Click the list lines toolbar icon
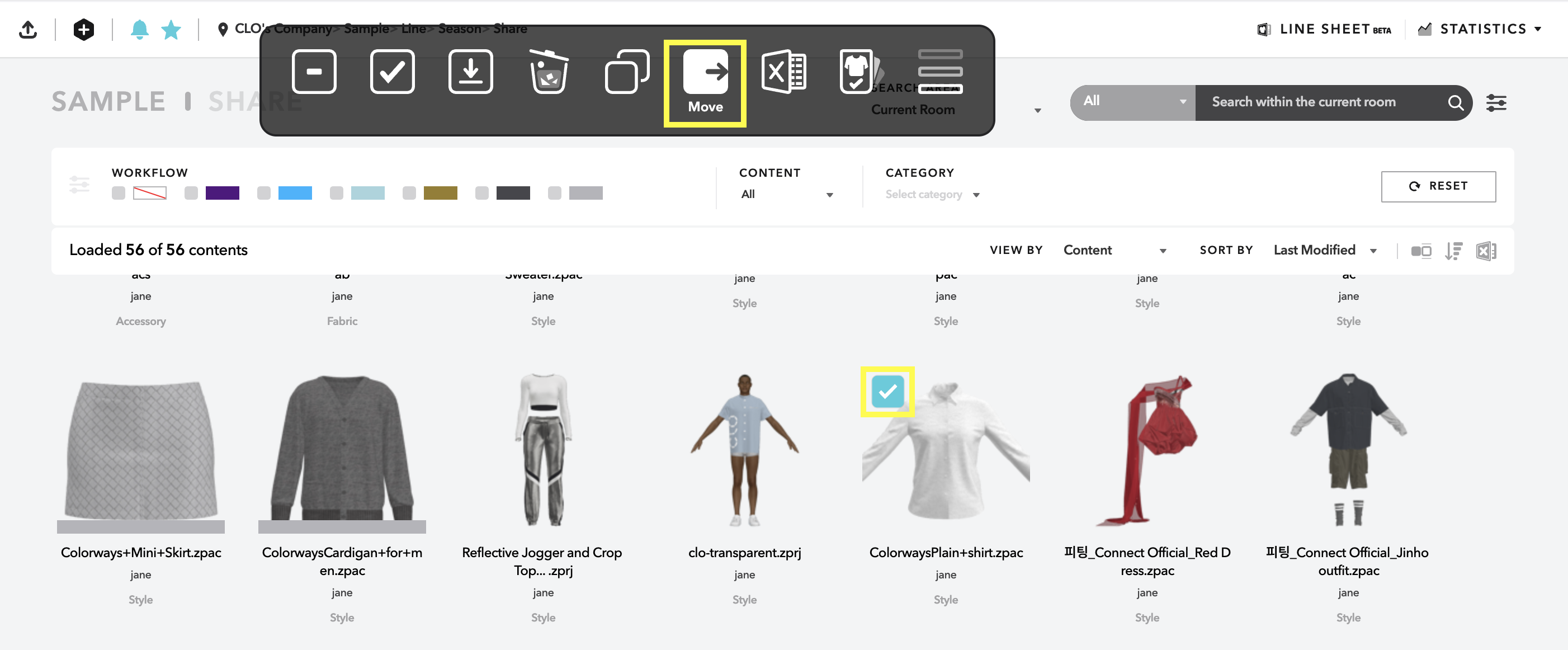Image resolution: width=1568 pixels, height=650 pixels. click(940, 72)
